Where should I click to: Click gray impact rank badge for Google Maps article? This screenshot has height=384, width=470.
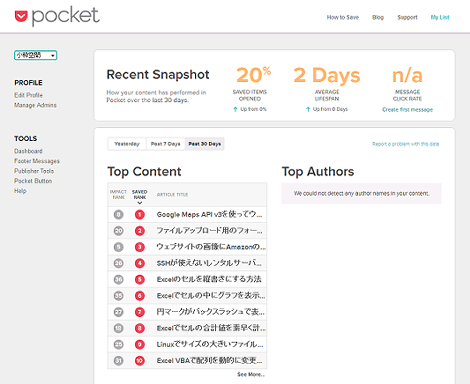(x=119, y=214)
